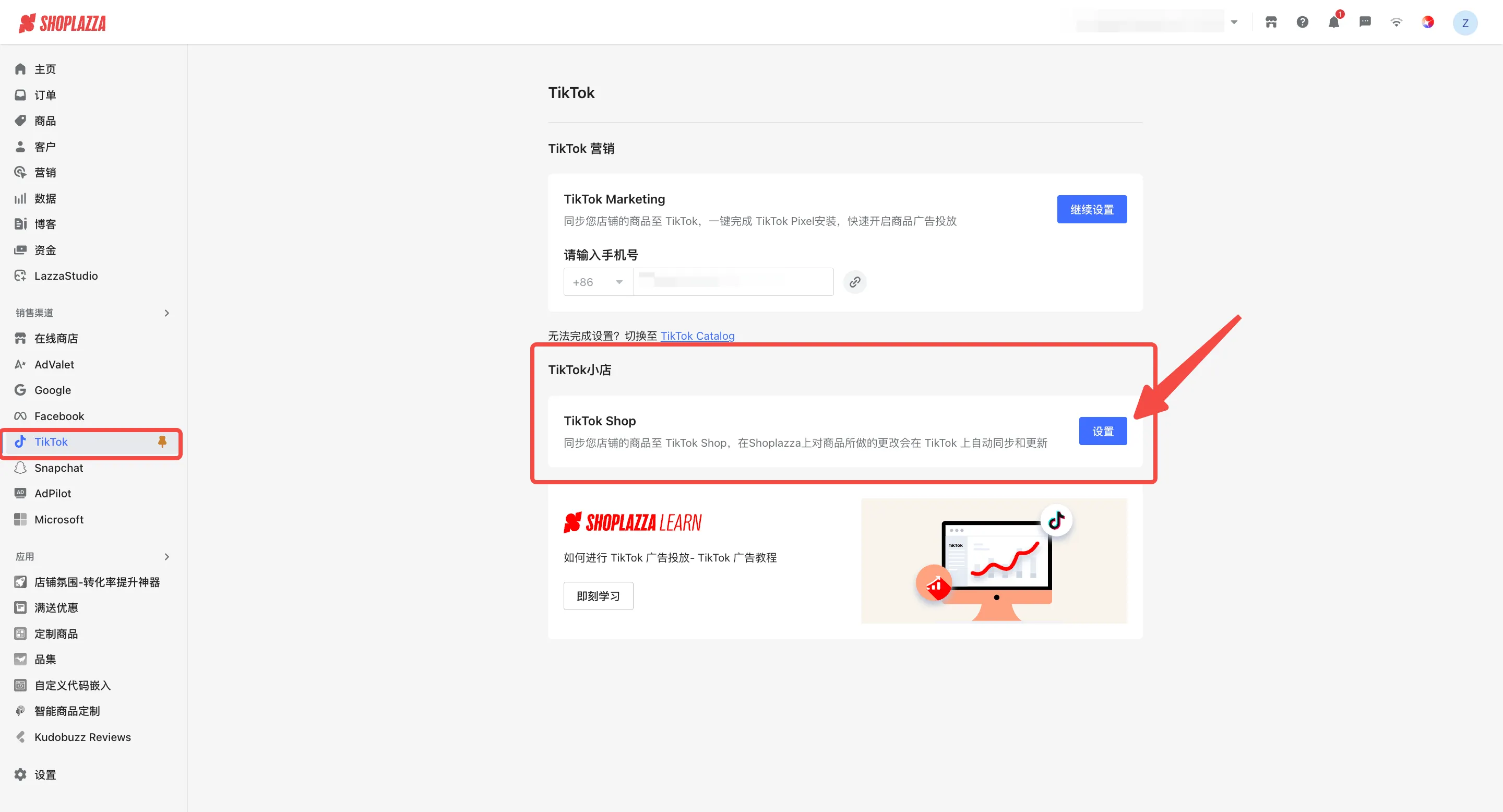The height and width of the screenshot is (812, 1503).
Task: Click the 智能商品定制 app icon
Action: (x=20, y=711)
